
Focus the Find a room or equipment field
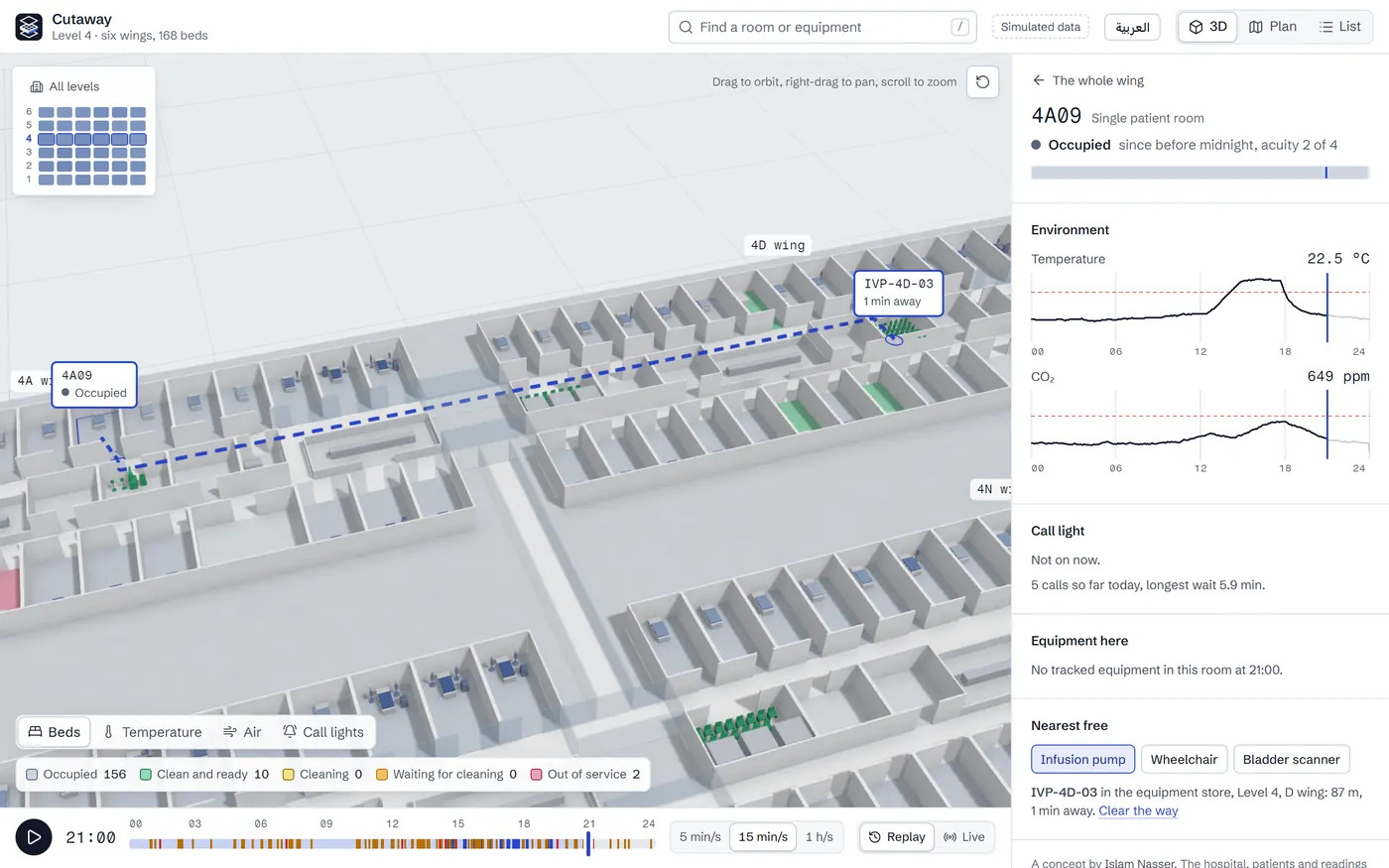tap(822, 27)
